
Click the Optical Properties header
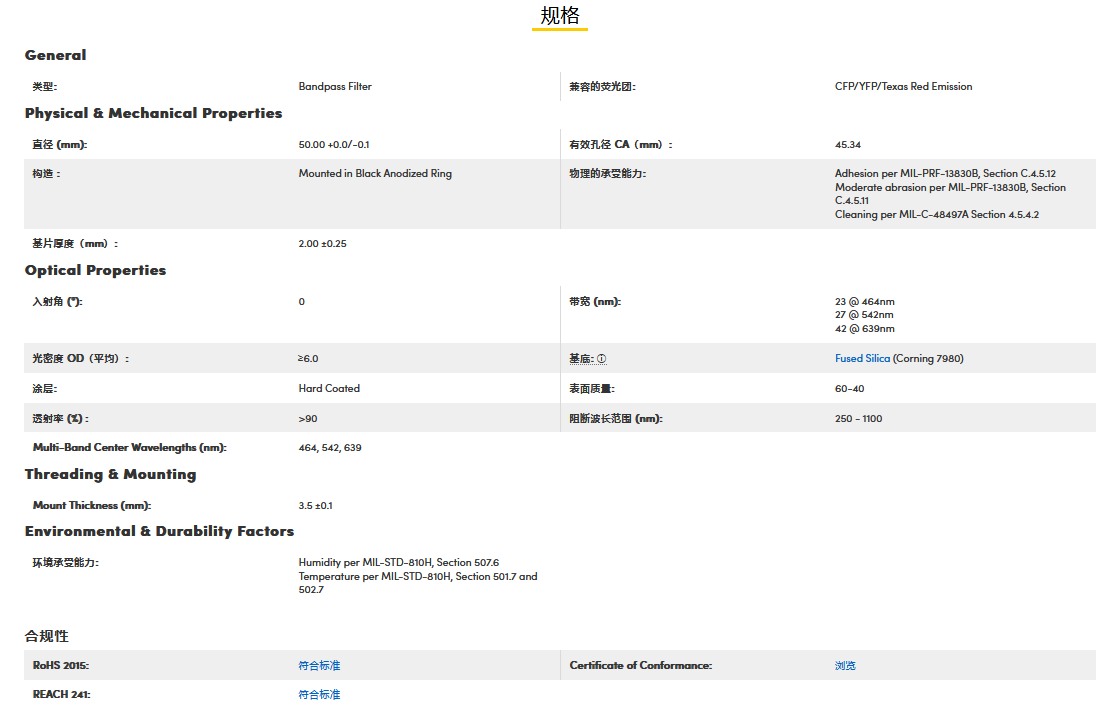point(95,270)
